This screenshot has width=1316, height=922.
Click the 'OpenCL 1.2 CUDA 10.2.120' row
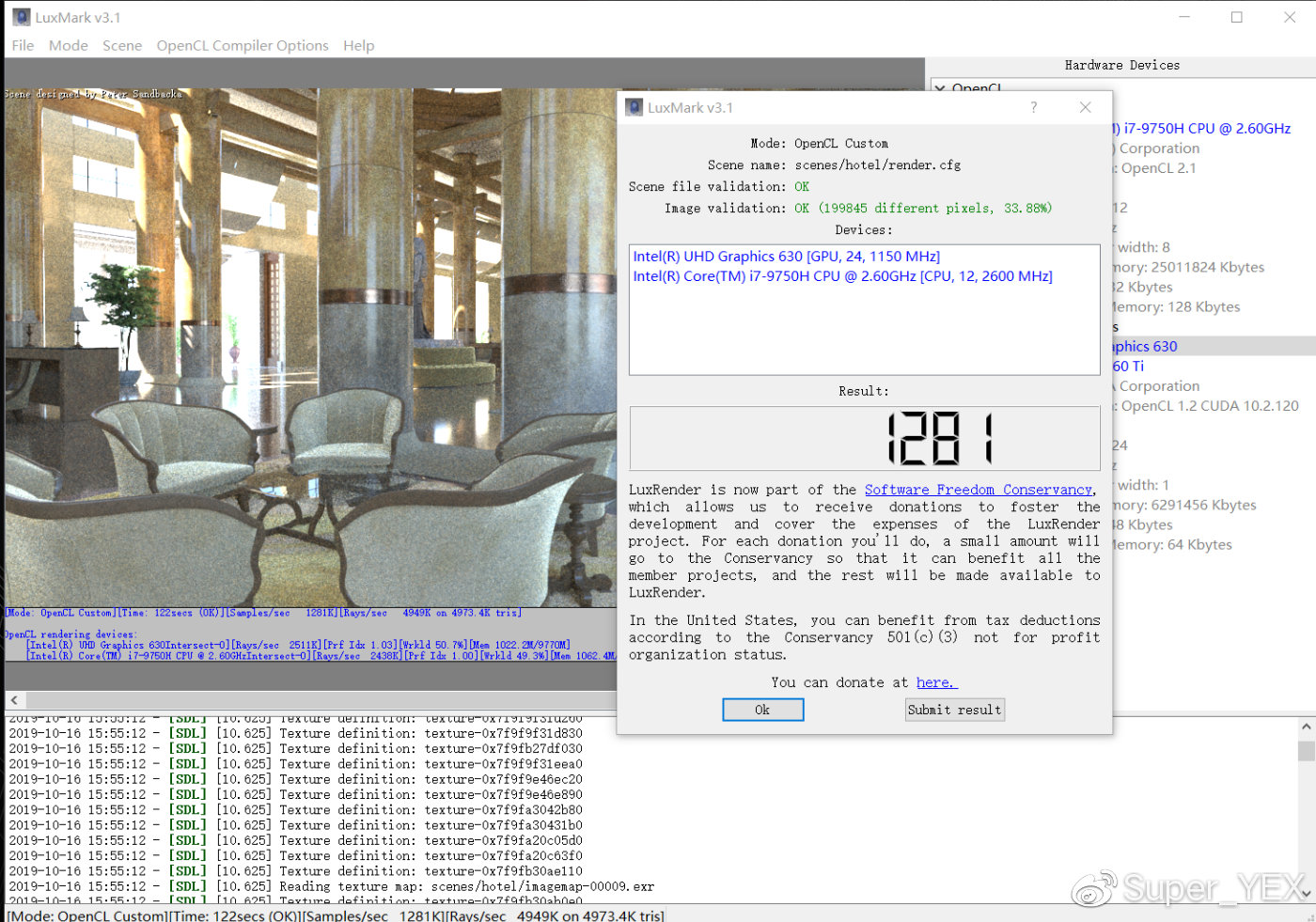click(x=1206, y=406)
